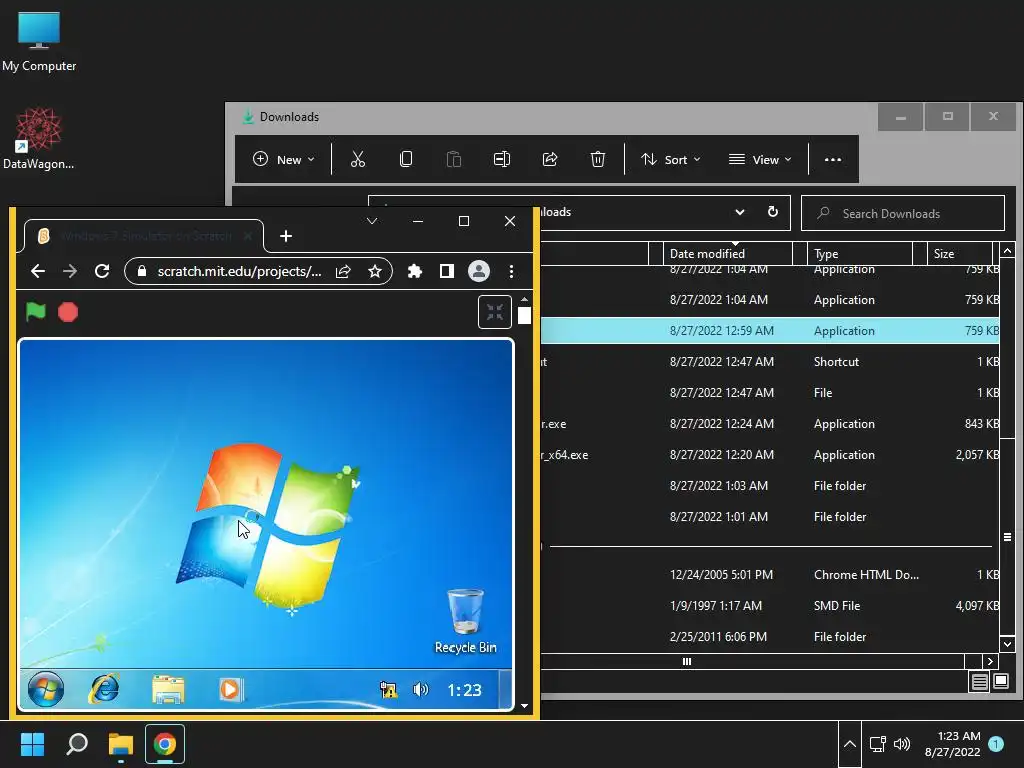The height and width of the screenshot is (768, 1024).
Task: Click Chrome's back arrow
Action: [38, 271]
